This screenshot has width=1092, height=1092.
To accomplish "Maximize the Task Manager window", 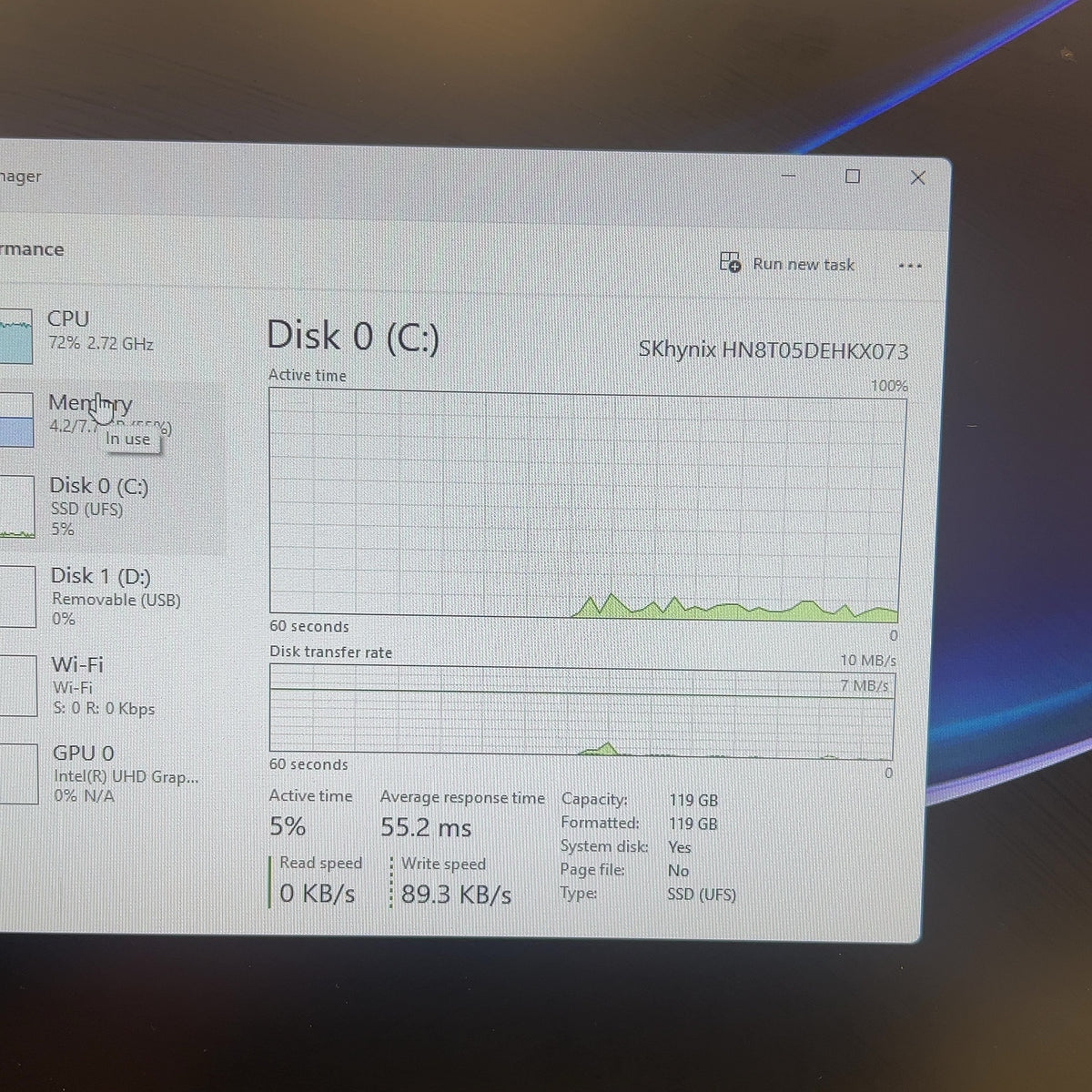I will pyautogui.click(x=853, y=176).
